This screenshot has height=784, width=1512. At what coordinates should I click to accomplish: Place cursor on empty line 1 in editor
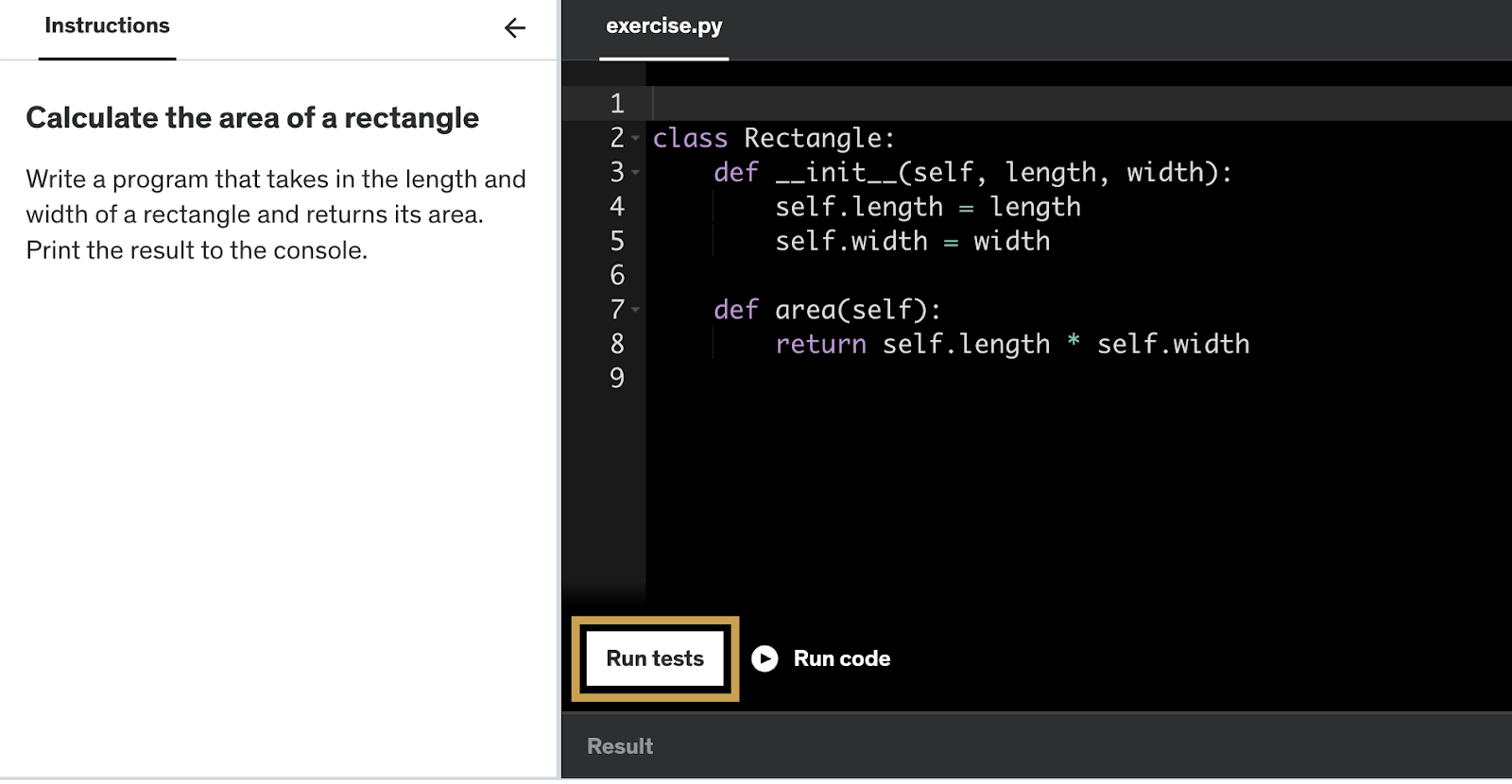coord(850,104)
